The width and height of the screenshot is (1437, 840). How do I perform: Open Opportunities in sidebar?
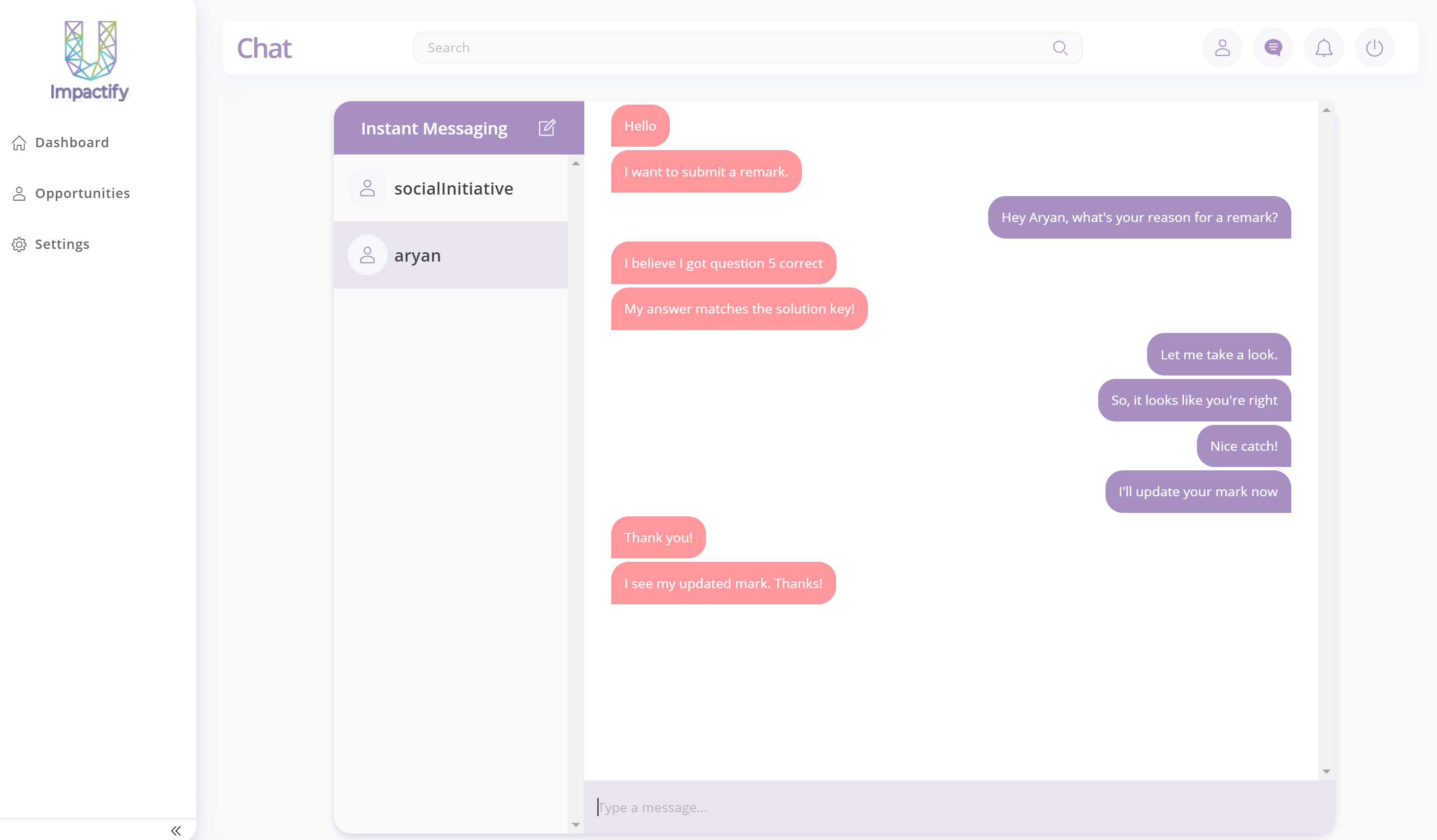click(x=82, y=193)
